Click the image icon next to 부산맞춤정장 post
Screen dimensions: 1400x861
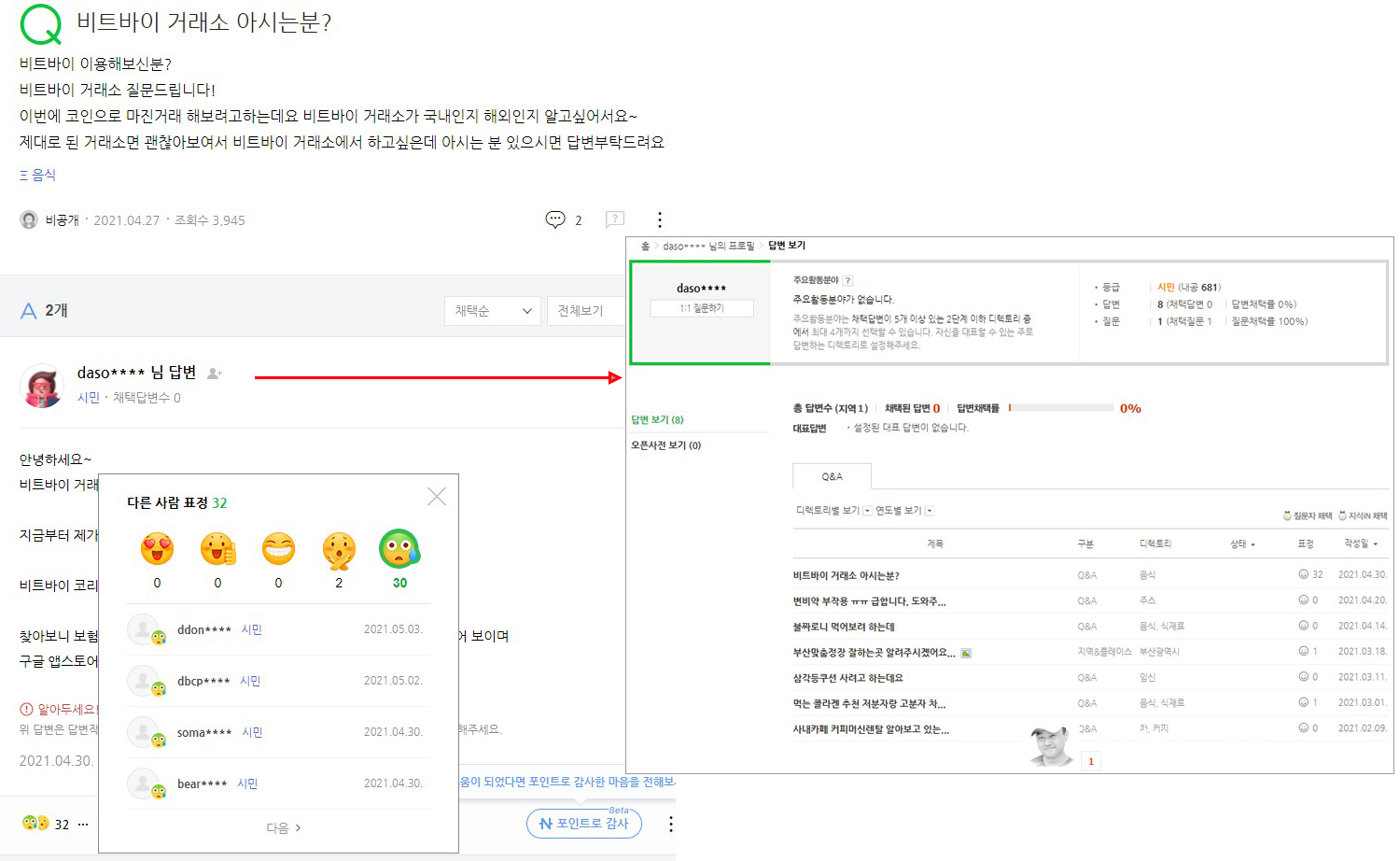(x=966, y=653)
